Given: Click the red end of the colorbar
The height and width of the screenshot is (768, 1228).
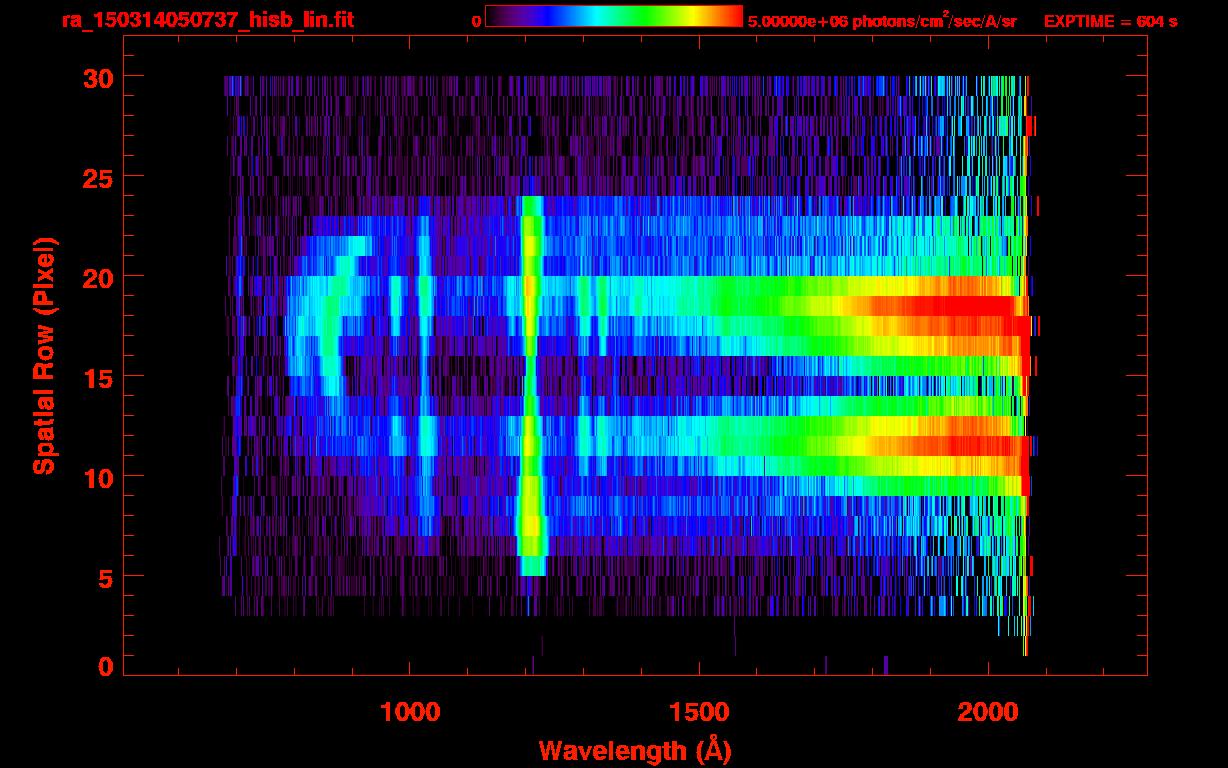Looking at the screenshot, I should coord(730,17).
